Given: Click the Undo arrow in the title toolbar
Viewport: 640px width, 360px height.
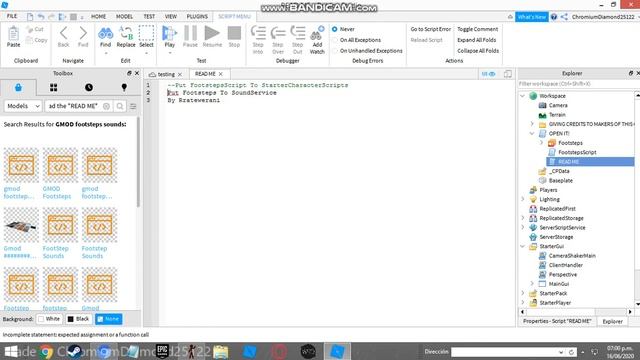Looking at the screenshot, I should 41,17.
